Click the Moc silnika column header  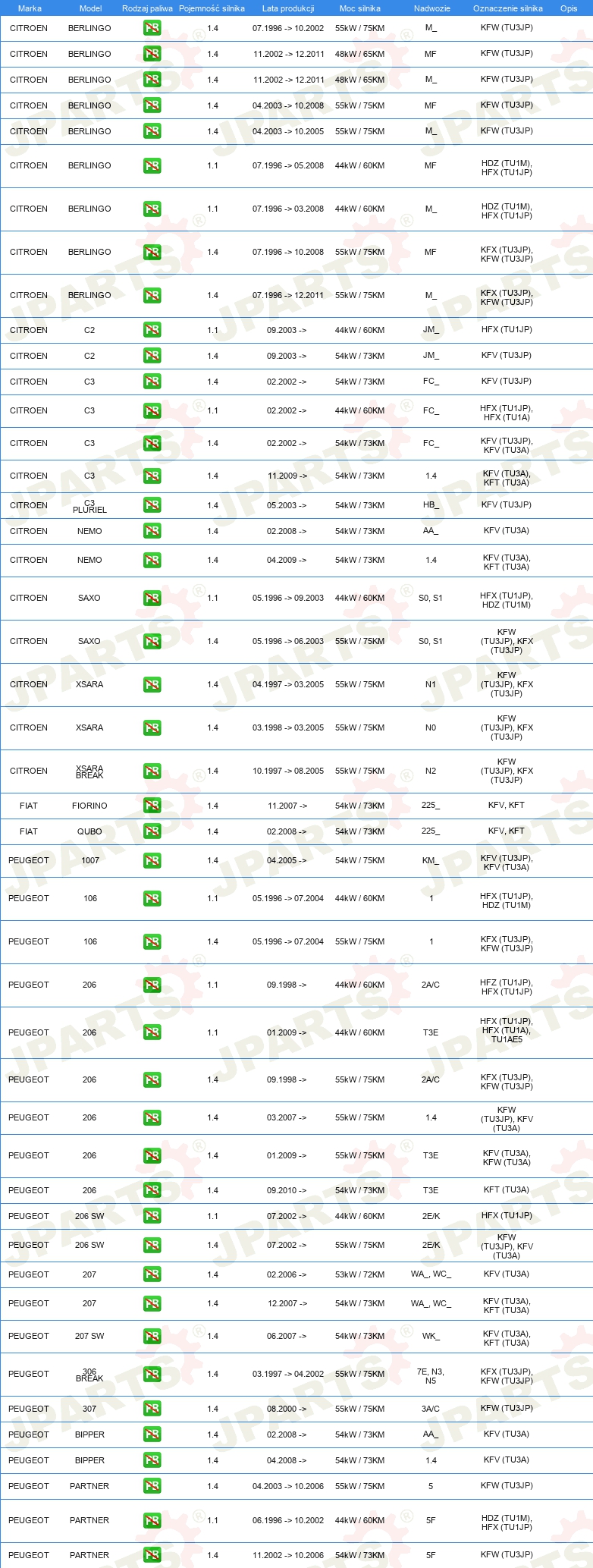(360, 8)
